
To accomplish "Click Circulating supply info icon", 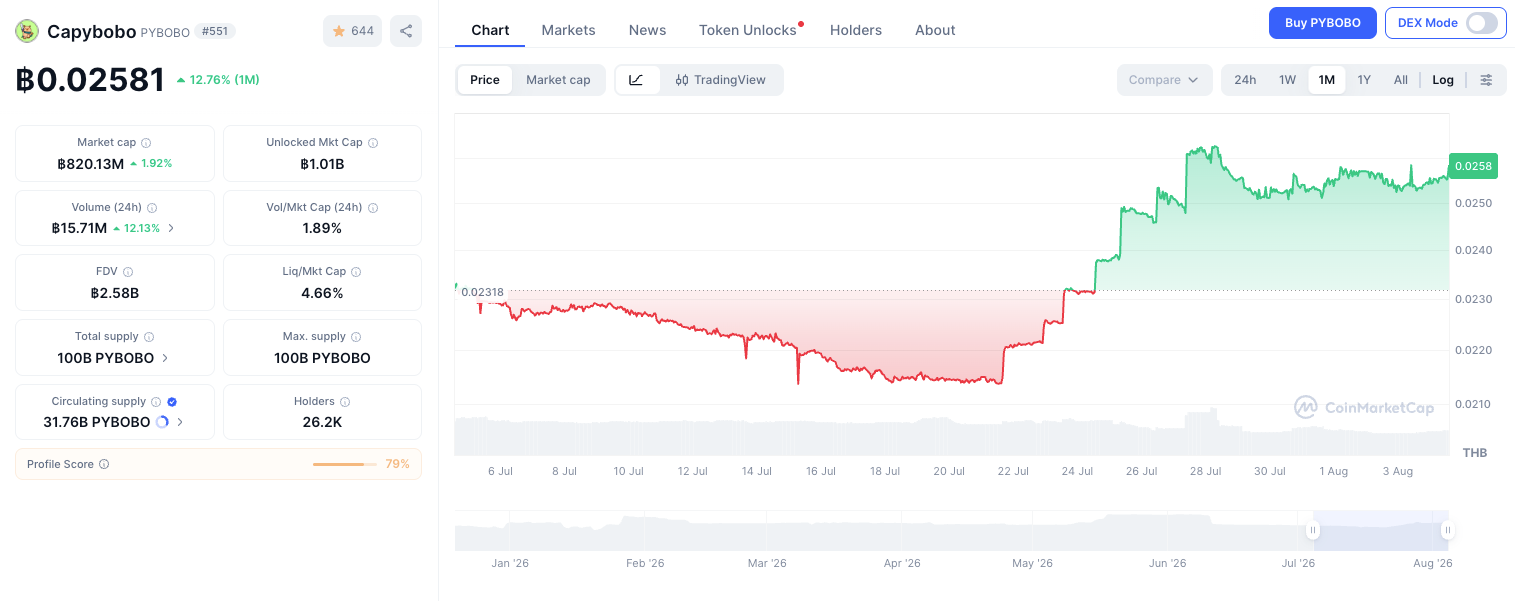I will 156,402.
